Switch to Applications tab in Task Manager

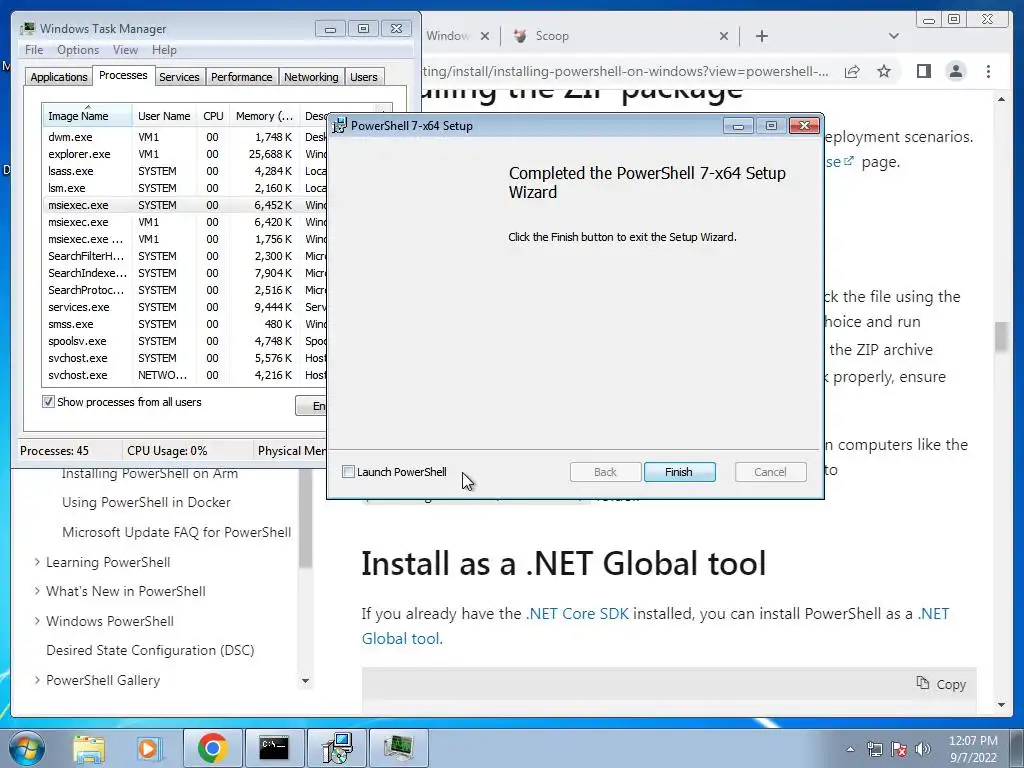[59, 77]
